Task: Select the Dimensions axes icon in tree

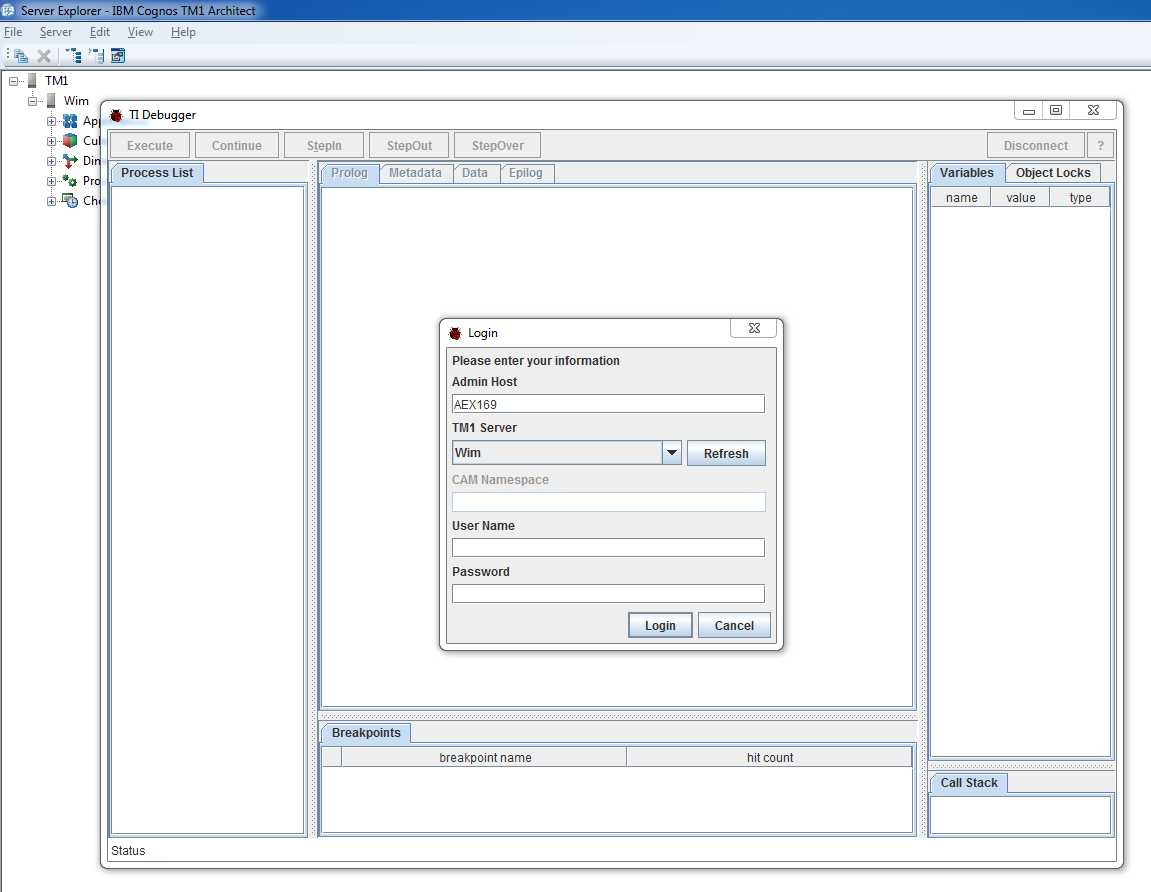Action: click(x=70, y=161)
